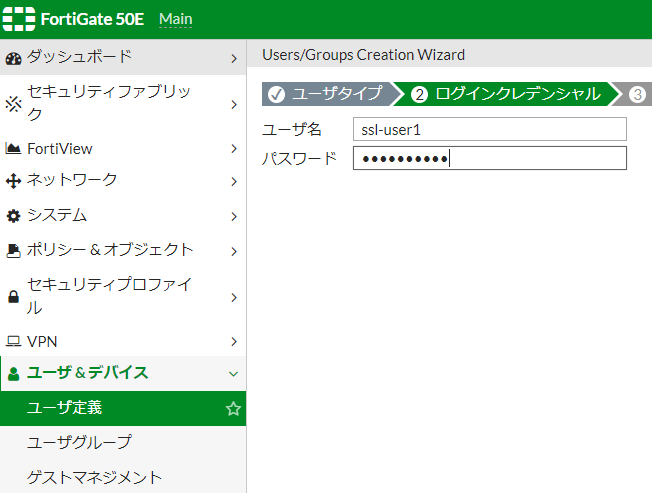Click the Security Fabric icon
The height and width of the screenshot is (493, 652).
point(13,104)
